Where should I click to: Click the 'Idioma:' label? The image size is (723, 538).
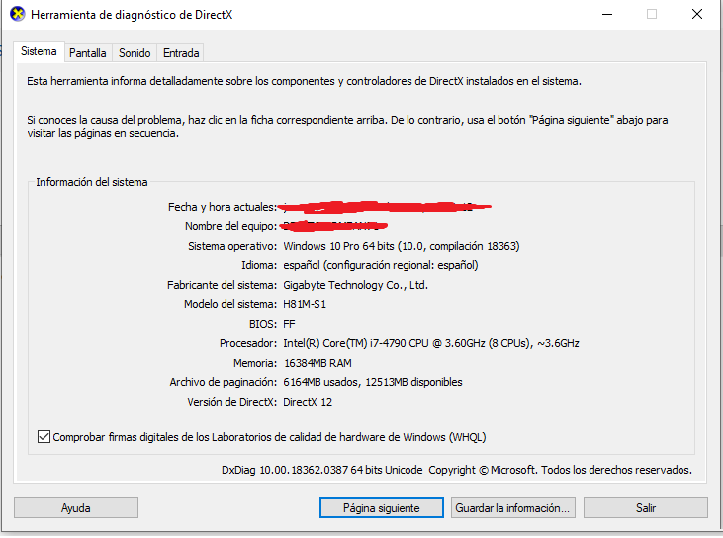tap(259, 266)
